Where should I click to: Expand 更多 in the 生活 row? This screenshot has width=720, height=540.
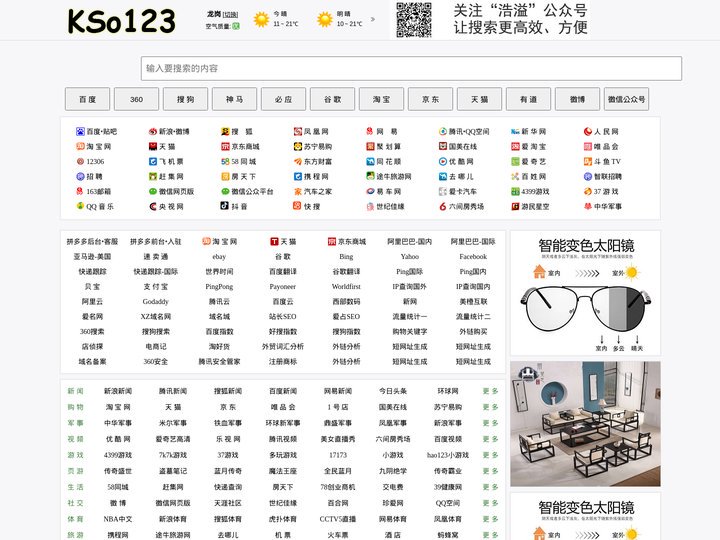490,487
